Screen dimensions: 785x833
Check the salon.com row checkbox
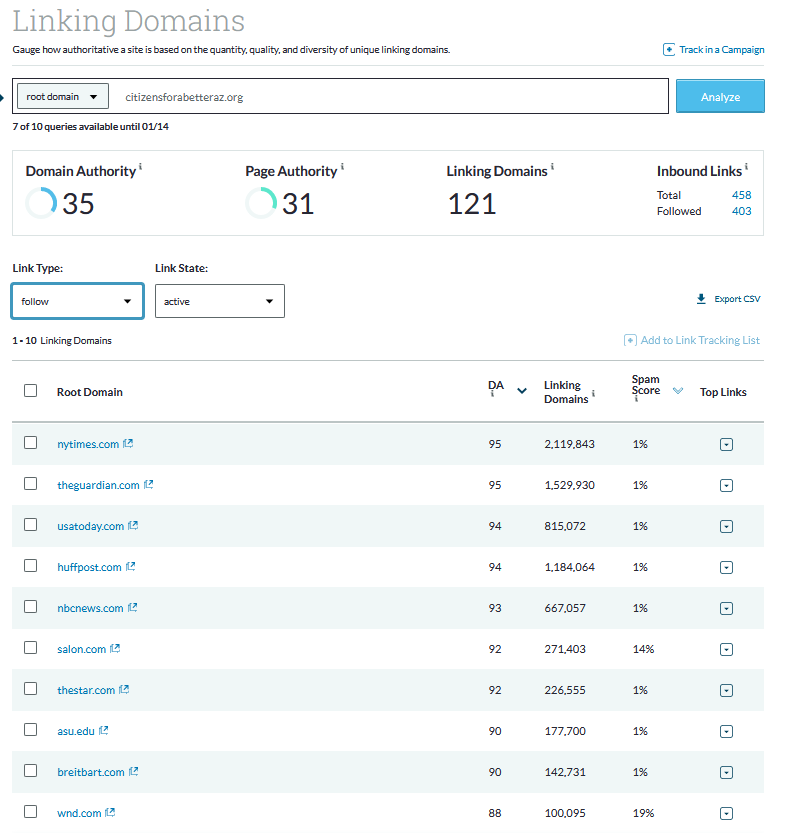30,648
